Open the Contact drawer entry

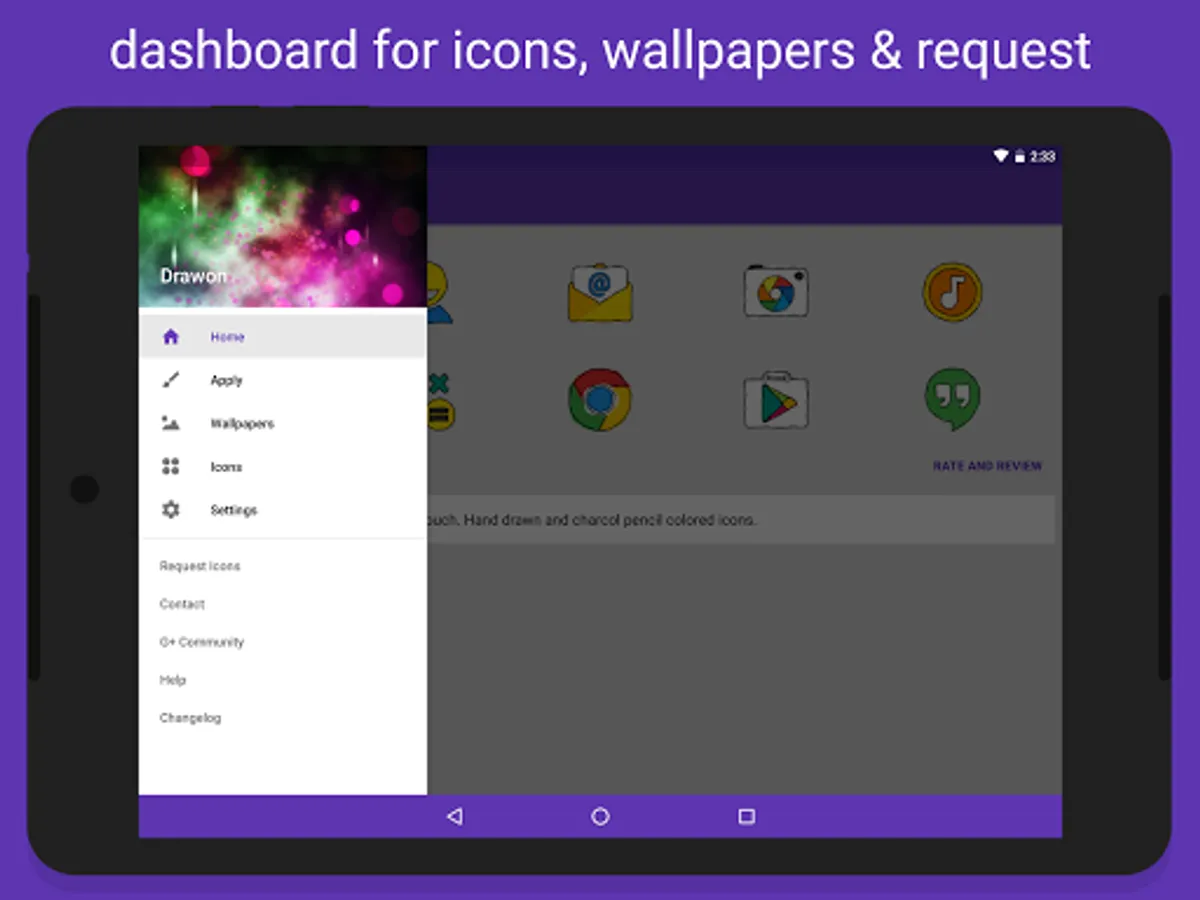[182, 604]
